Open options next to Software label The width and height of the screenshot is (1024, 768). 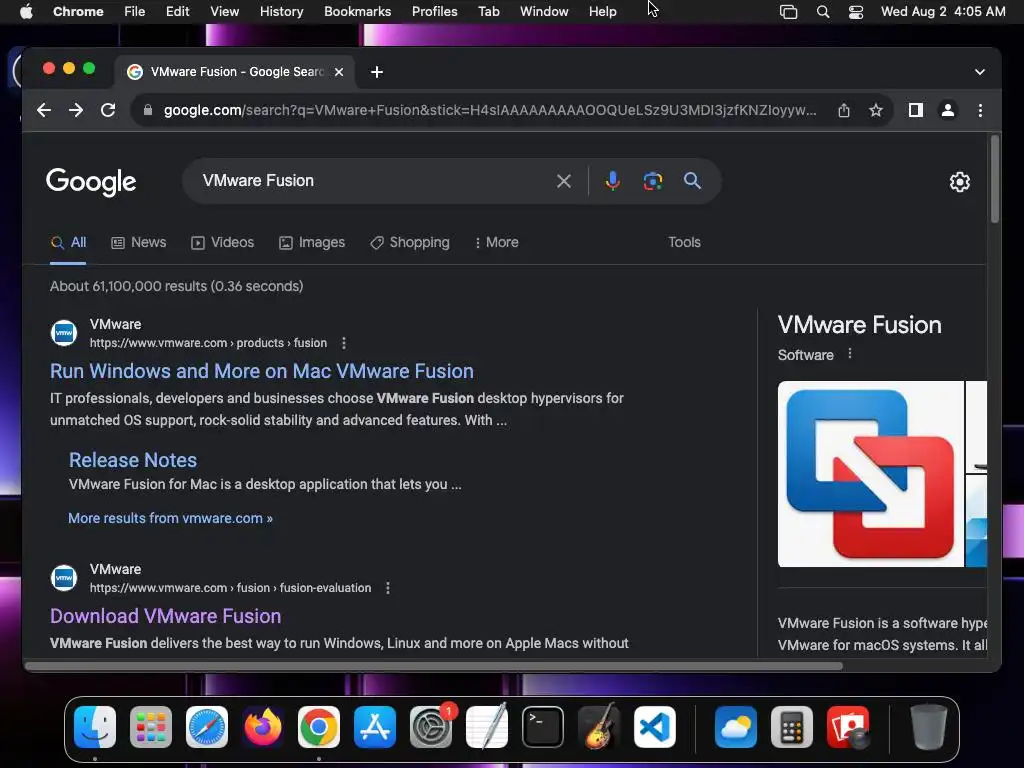pos(850,354)
